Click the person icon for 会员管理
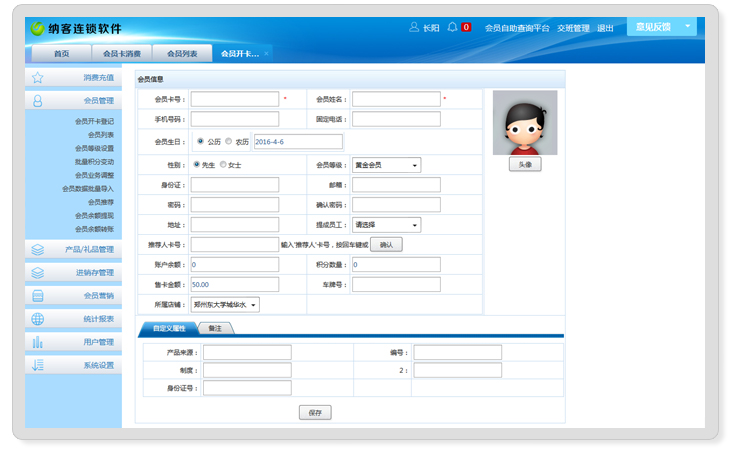Screen dimensions: 730x450 37,101
